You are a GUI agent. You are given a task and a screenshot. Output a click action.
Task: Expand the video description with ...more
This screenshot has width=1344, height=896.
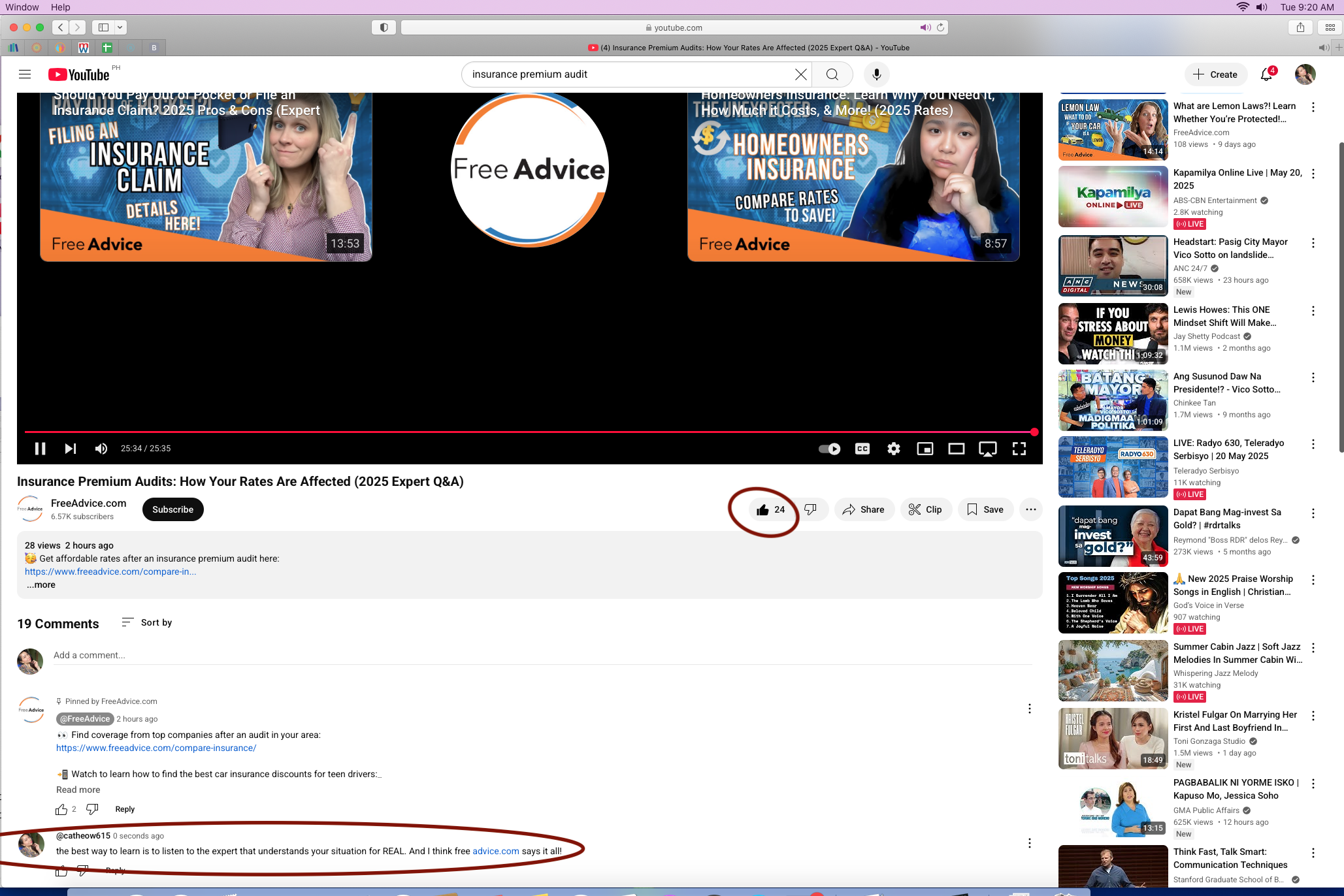click(41, 585)
